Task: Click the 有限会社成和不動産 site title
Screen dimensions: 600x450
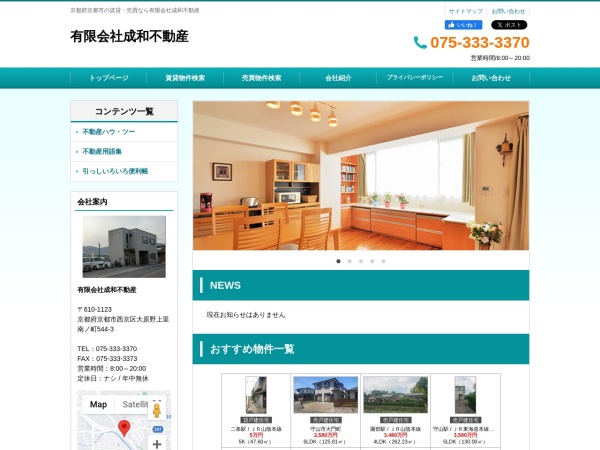Action: [129, 36]
